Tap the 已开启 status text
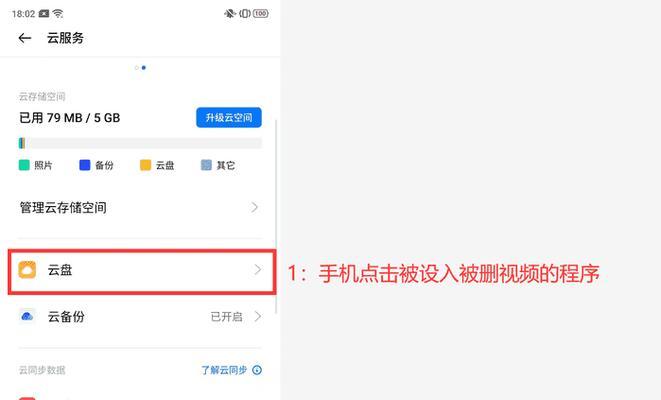Image resolution: width=661 pixels, height=400 pixels. [x=226, y=317]
